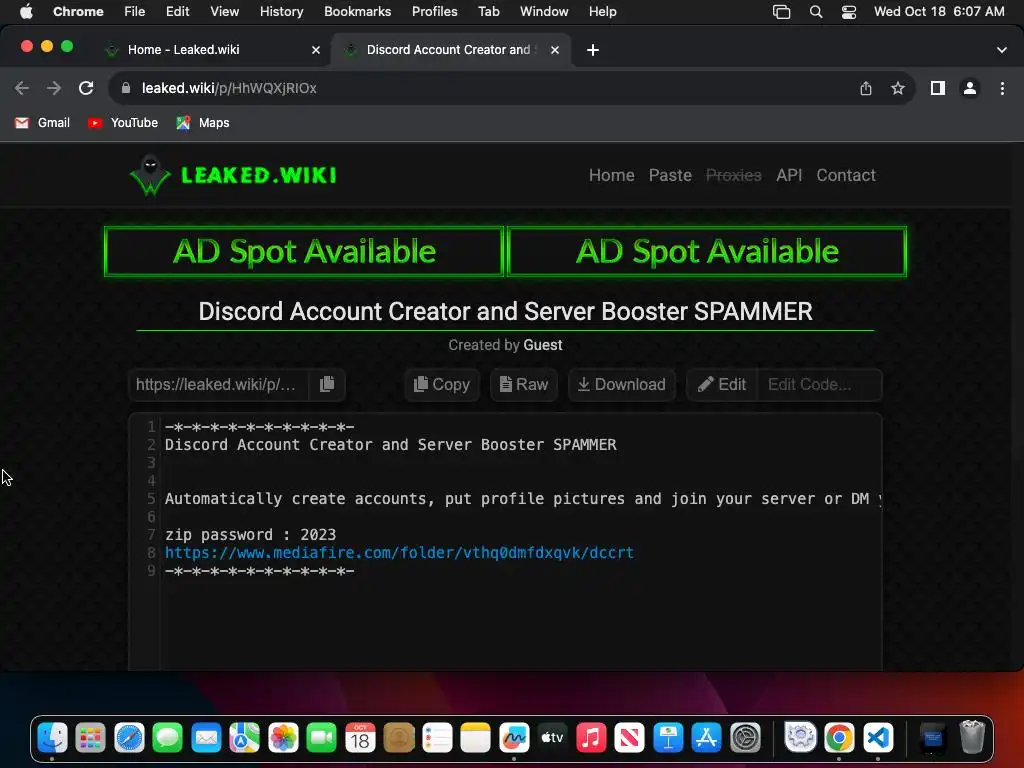Click the date and time in menu bar

939,12
